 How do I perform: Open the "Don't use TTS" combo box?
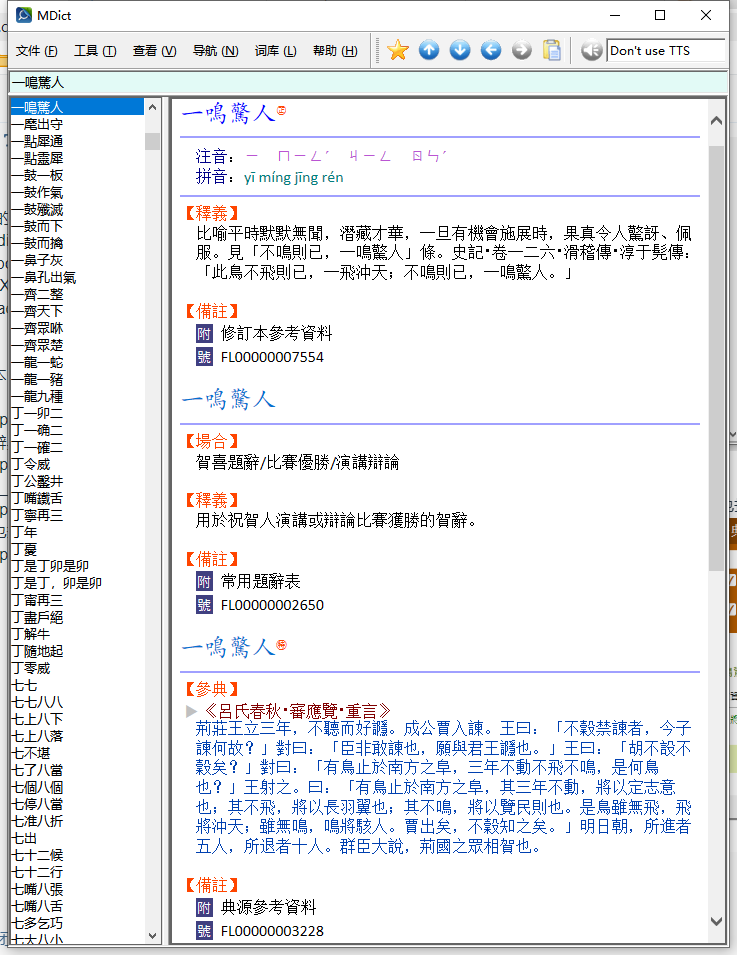pyautogui.click(x=665, y=50)
